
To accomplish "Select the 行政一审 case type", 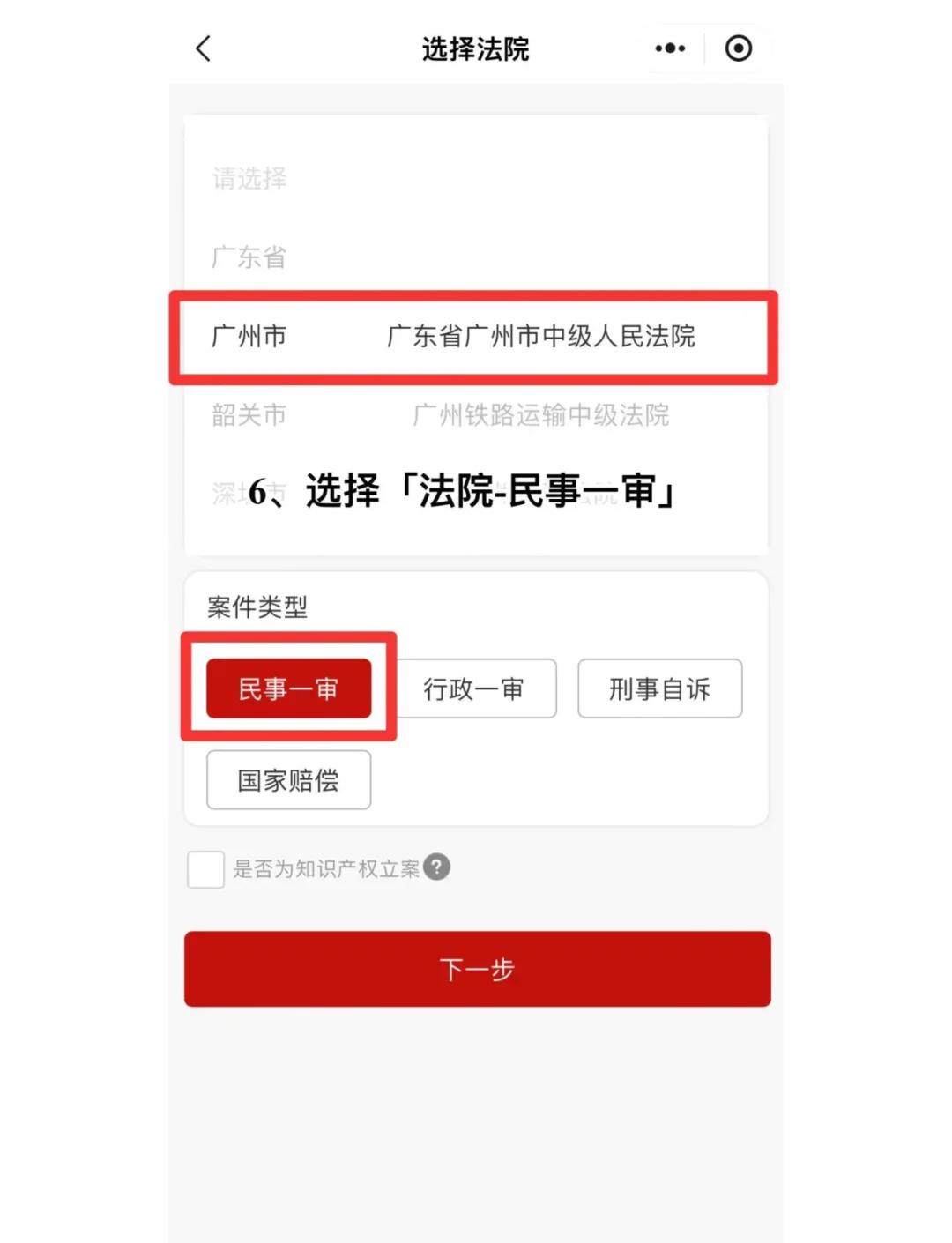I will click(473, 688).
